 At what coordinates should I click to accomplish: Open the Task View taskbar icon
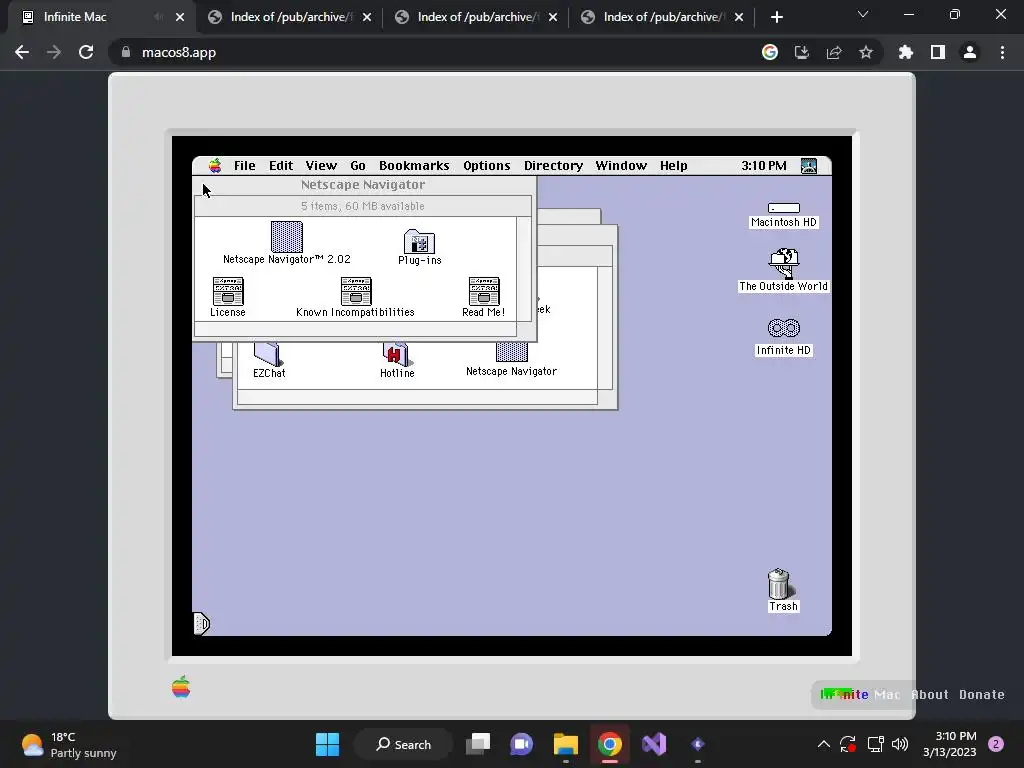click(x=478, y=744)
